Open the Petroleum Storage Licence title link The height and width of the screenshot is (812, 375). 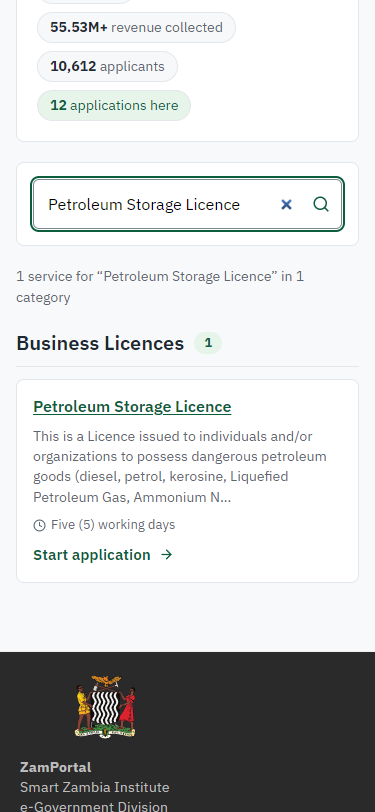tap(132, 407)
